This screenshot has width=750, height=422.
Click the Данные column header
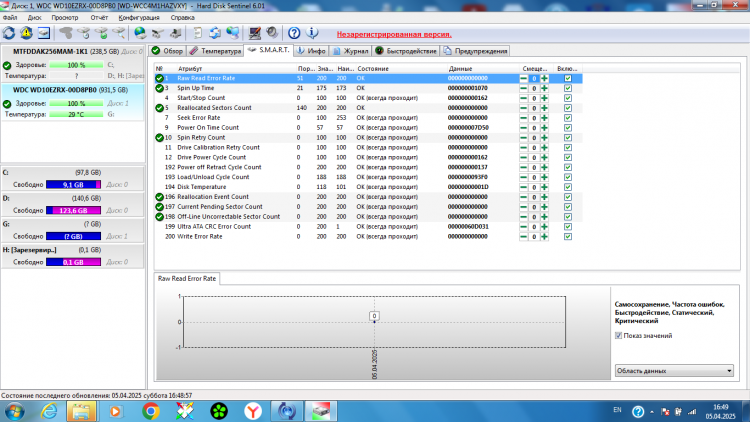pyautogui.click(x=483, y=69)
